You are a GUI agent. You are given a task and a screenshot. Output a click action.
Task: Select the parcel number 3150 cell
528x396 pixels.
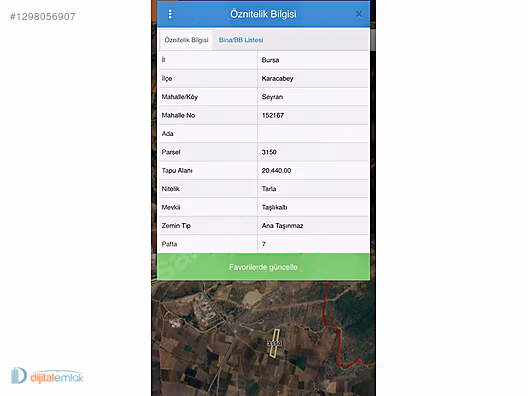click(313, 152)
